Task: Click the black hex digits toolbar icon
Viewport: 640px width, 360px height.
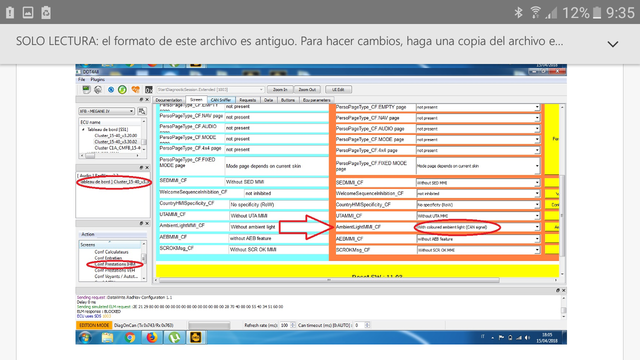Action: pos(149,89)
